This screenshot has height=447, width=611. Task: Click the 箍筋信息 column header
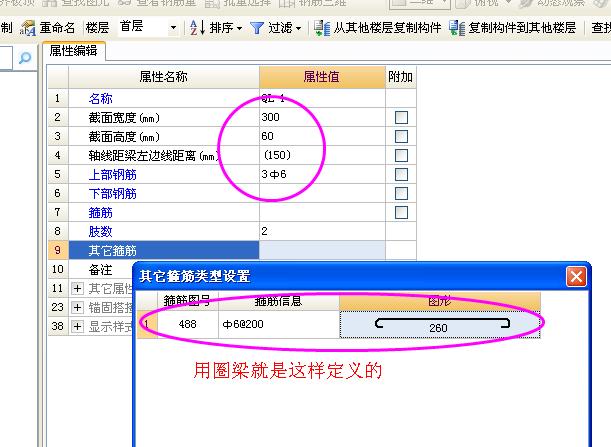(x=278, y=301)
